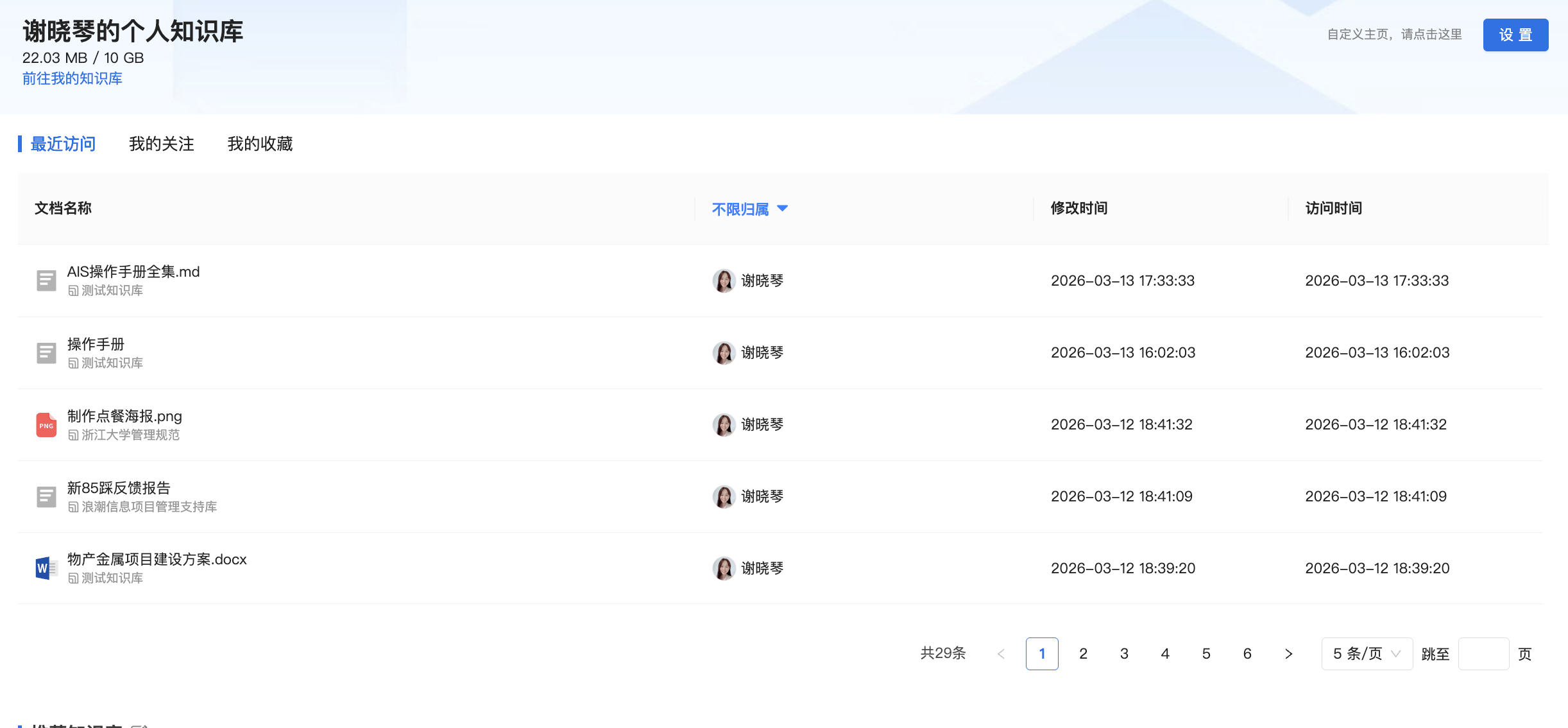
Task: Click the 跳至 page number input box
Action: click(1483, 654)
